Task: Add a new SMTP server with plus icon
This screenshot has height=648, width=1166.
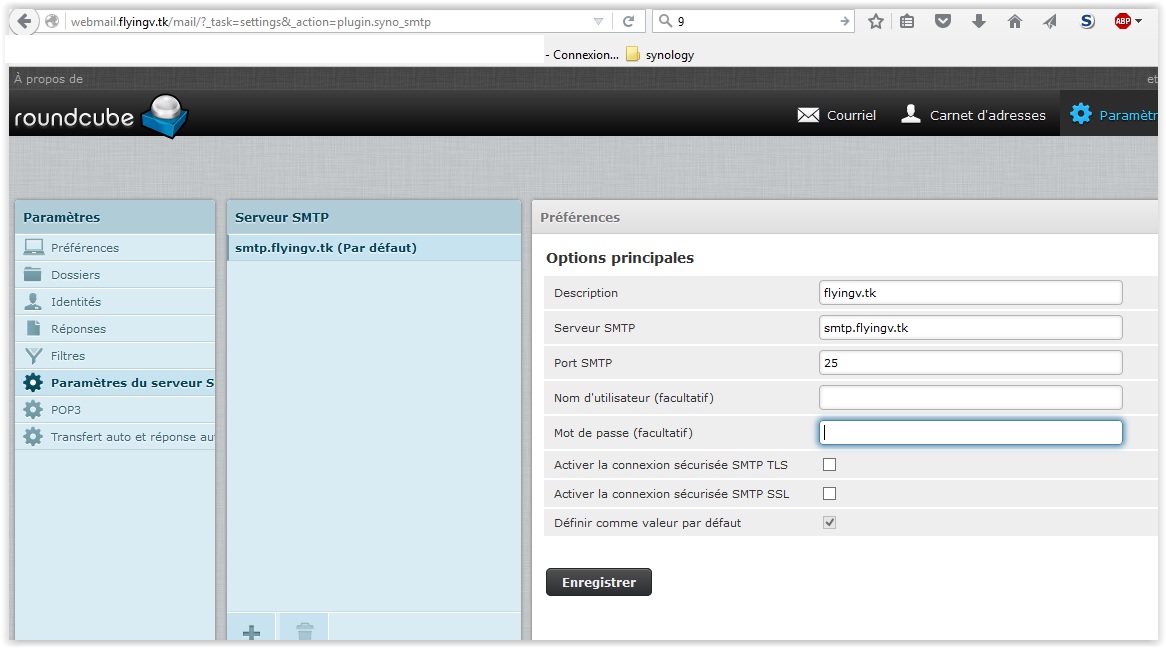Action: pyautogui.click(x=251, y=632)
